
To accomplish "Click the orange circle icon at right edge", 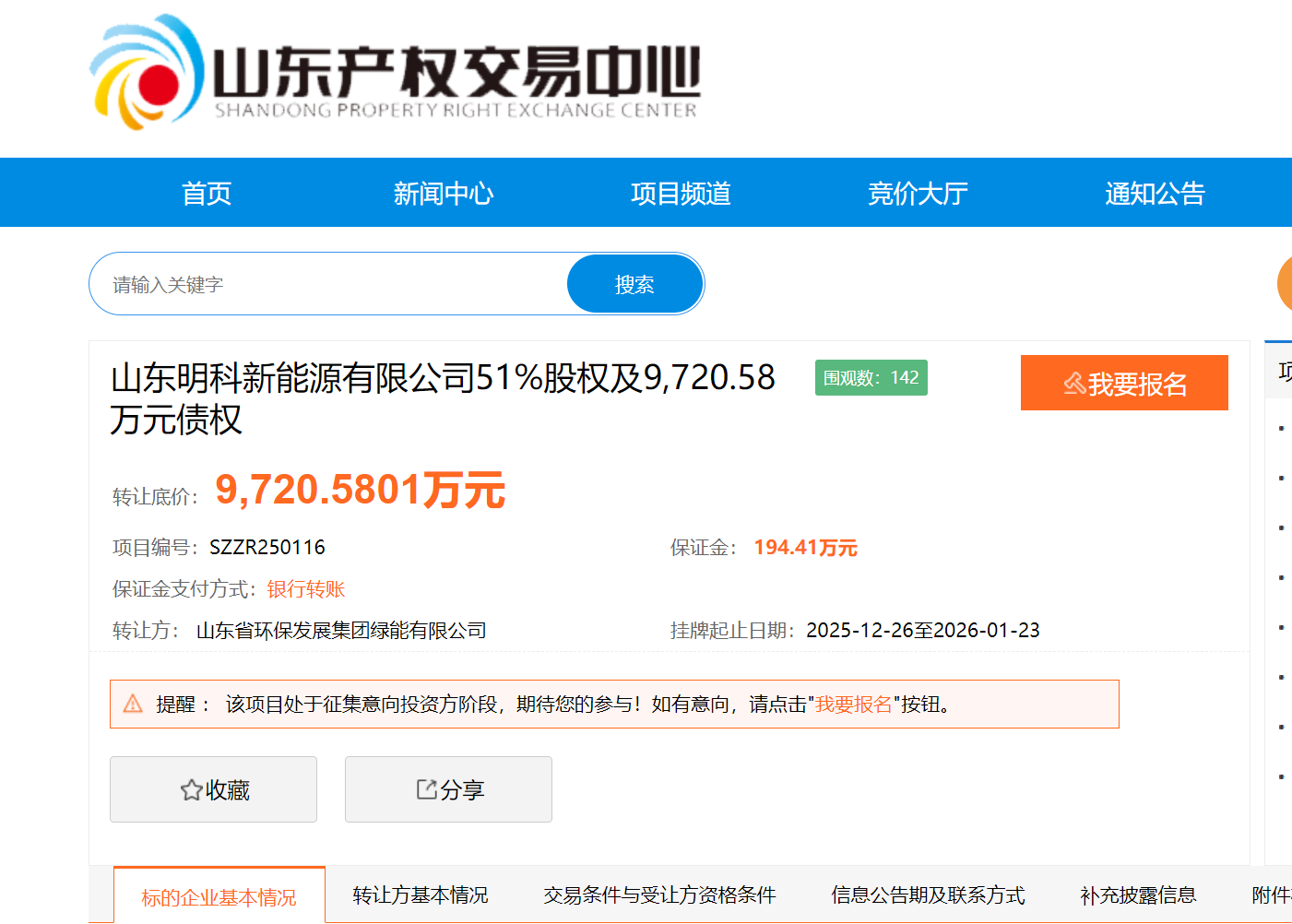I will click(1284, 284).
